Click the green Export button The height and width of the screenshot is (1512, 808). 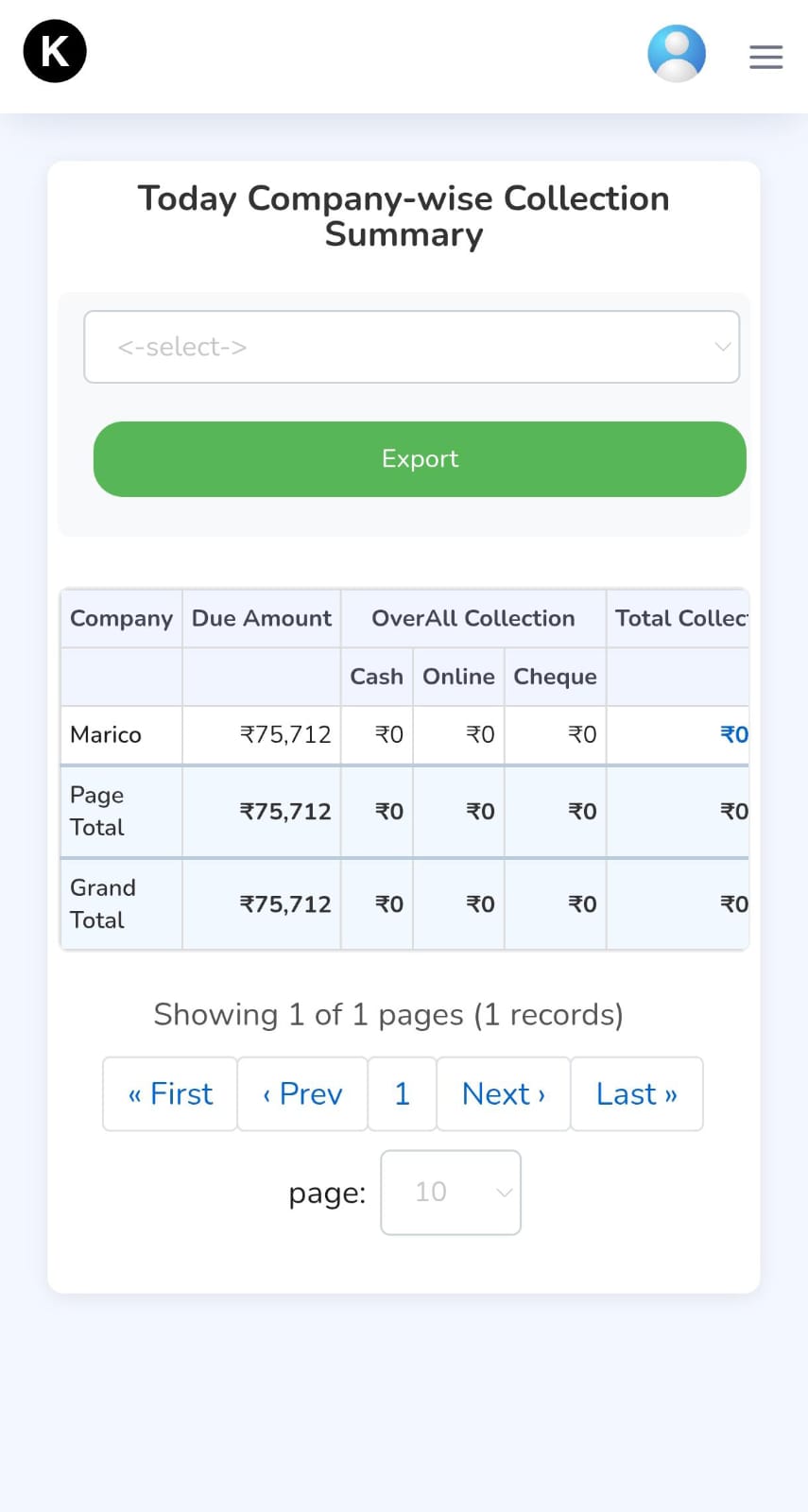pyautogui.click(x=420, y=459)
